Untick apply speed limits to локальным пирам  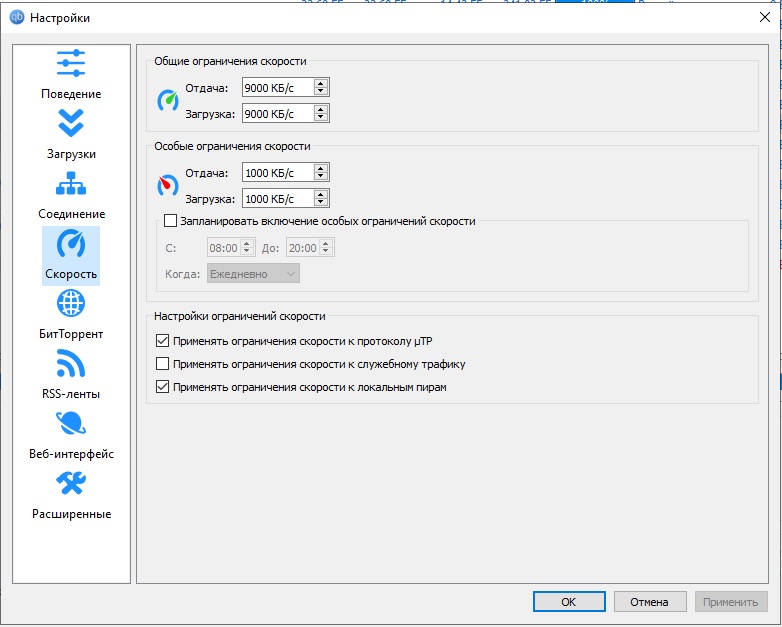click(163, 387)
